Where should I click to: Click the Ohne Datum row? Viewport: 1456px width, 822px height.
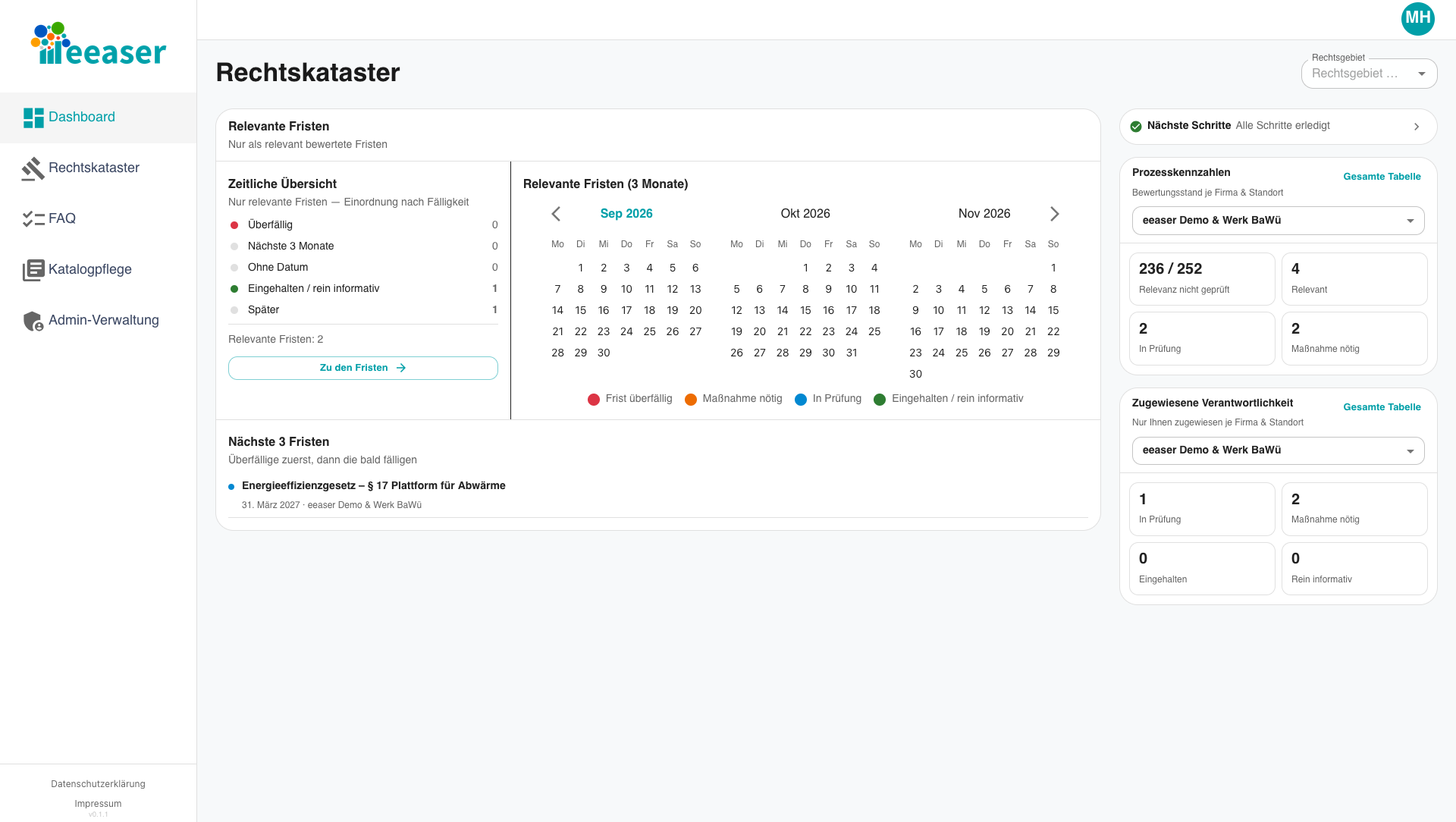363,268
